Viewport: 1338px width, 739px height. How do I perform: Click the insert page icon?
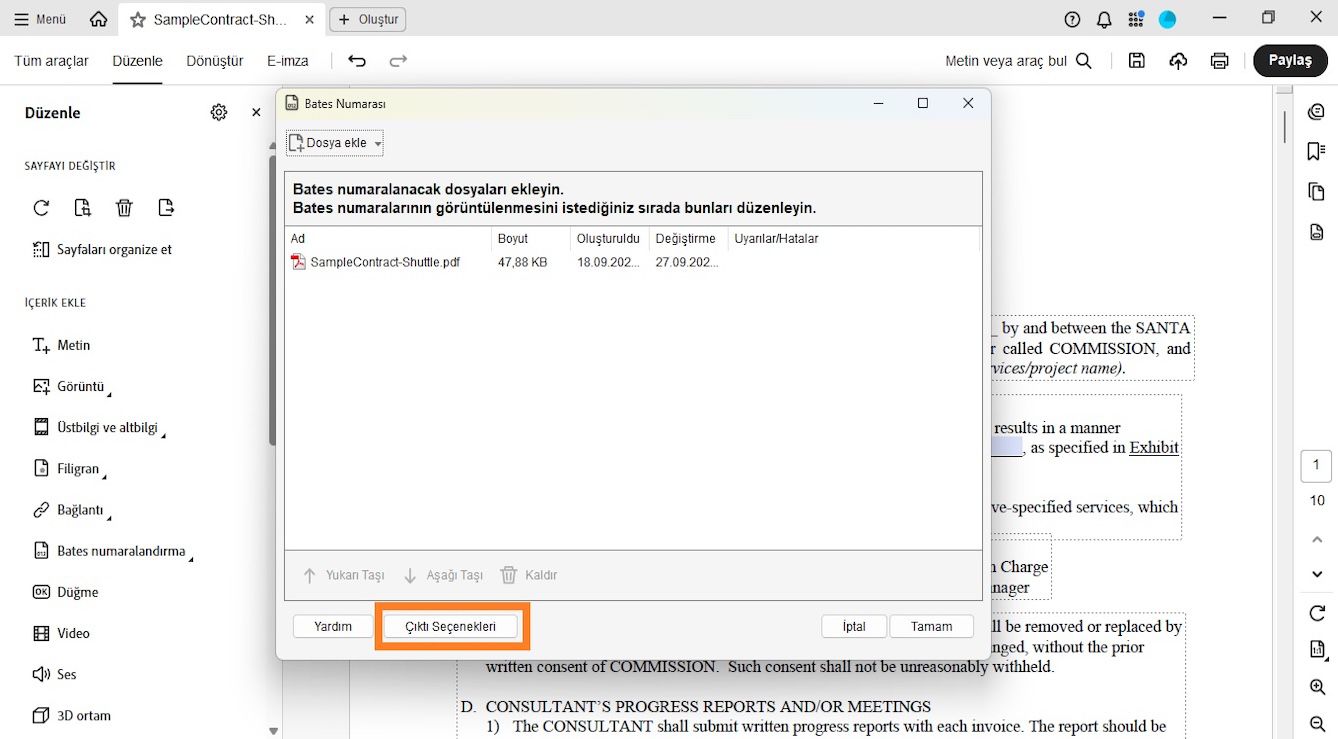[x=83, y=208]
